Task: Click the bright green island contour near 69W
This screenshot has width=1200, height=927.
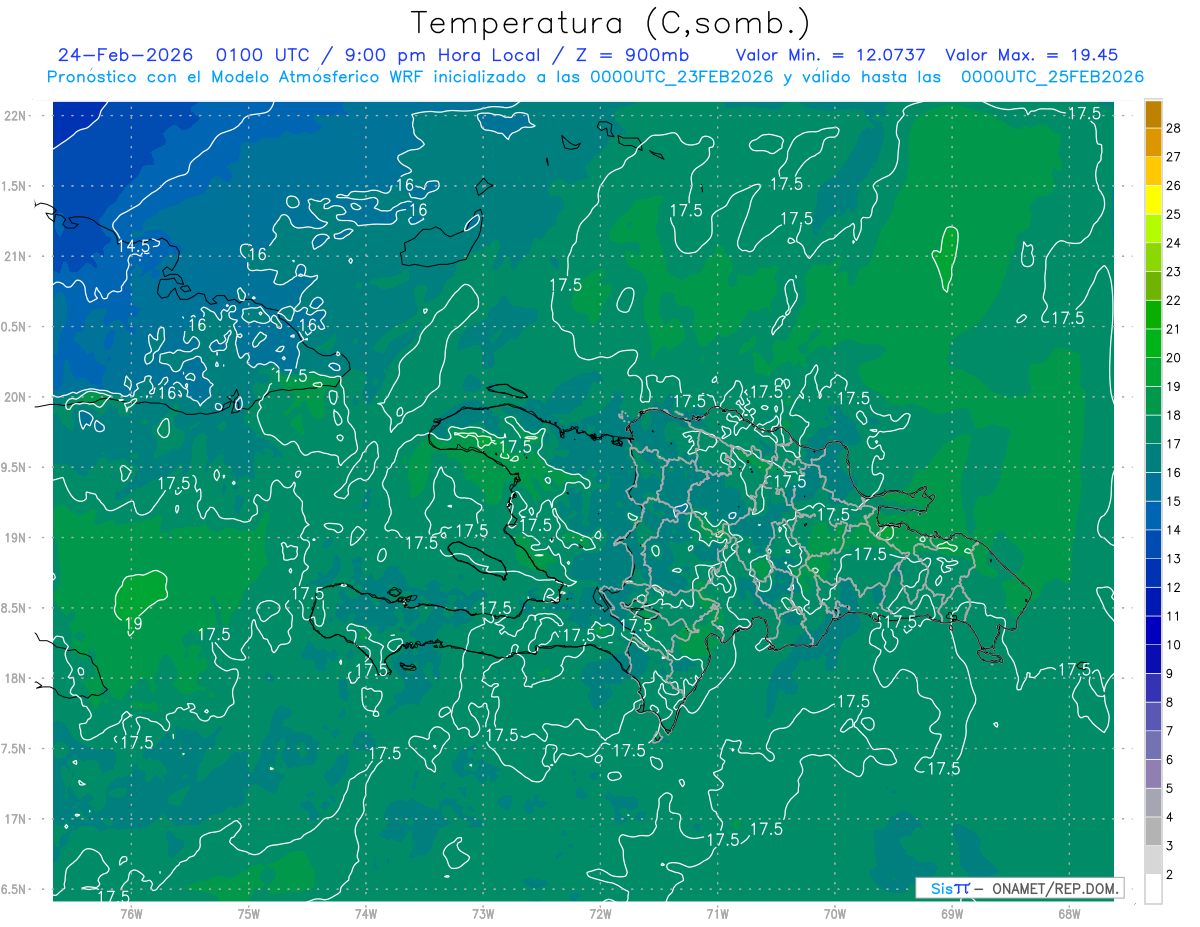Action: click(946, 258)
